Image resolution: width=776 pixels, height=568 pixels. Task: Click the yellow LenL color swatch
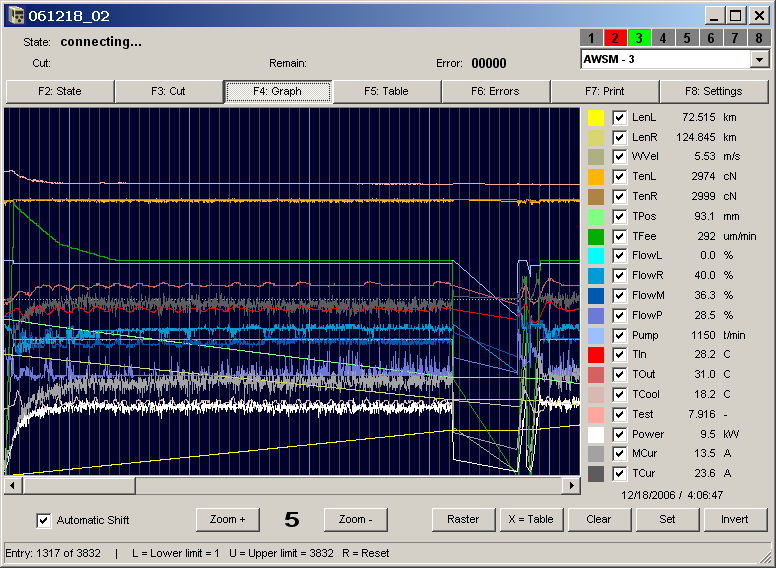(x=596, y=117)
